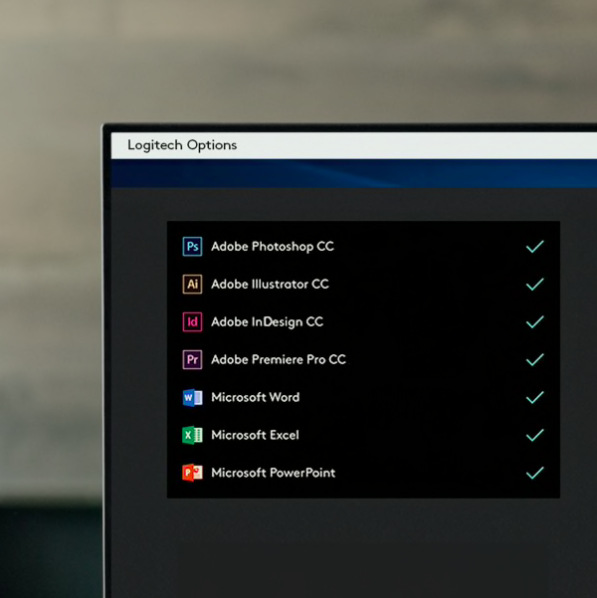Click the Microsoft Word icon

tap(192, 397)
